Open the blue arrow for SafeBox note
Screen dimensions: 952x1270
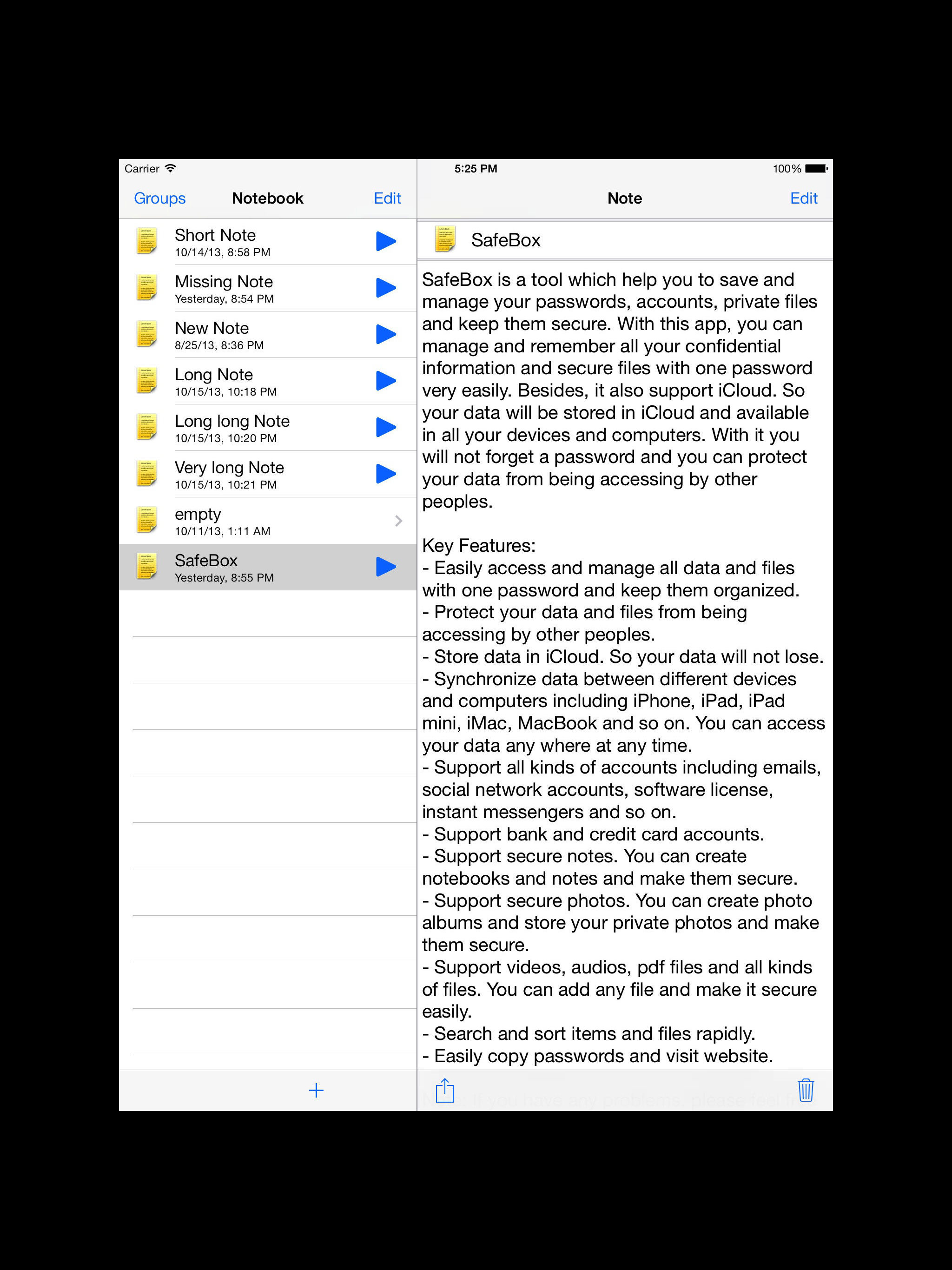click(386, 567)
